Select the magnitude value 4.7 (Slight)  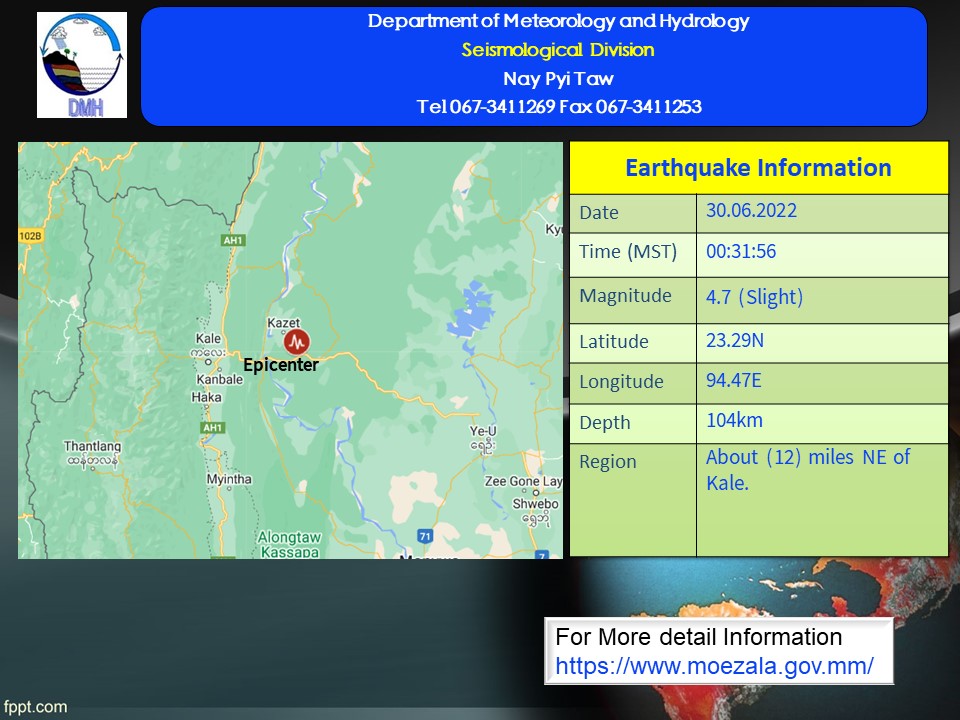[x=754, y=297]
